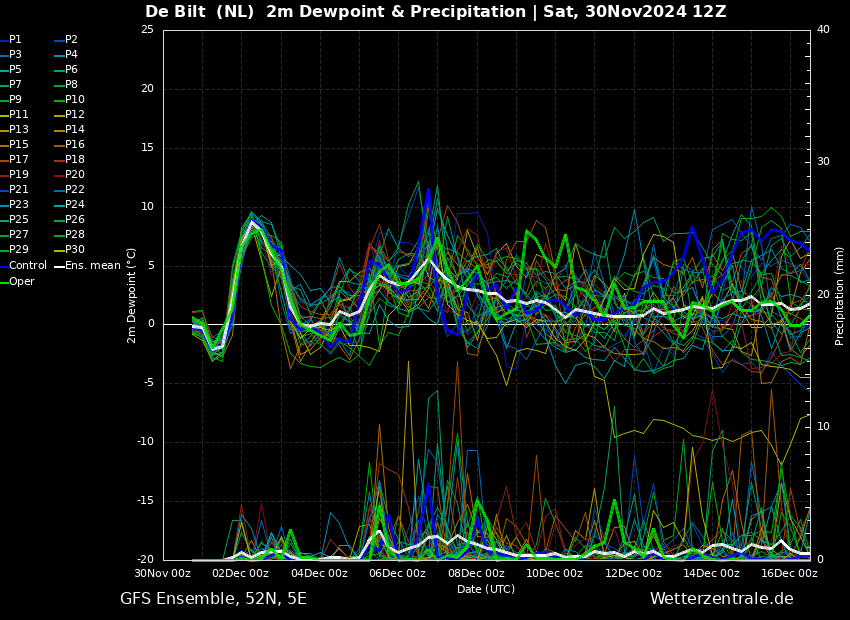The height and width of the screenshot is (620, 850).
Task: Click the Ens. mean legend entry
Action: 88,266
